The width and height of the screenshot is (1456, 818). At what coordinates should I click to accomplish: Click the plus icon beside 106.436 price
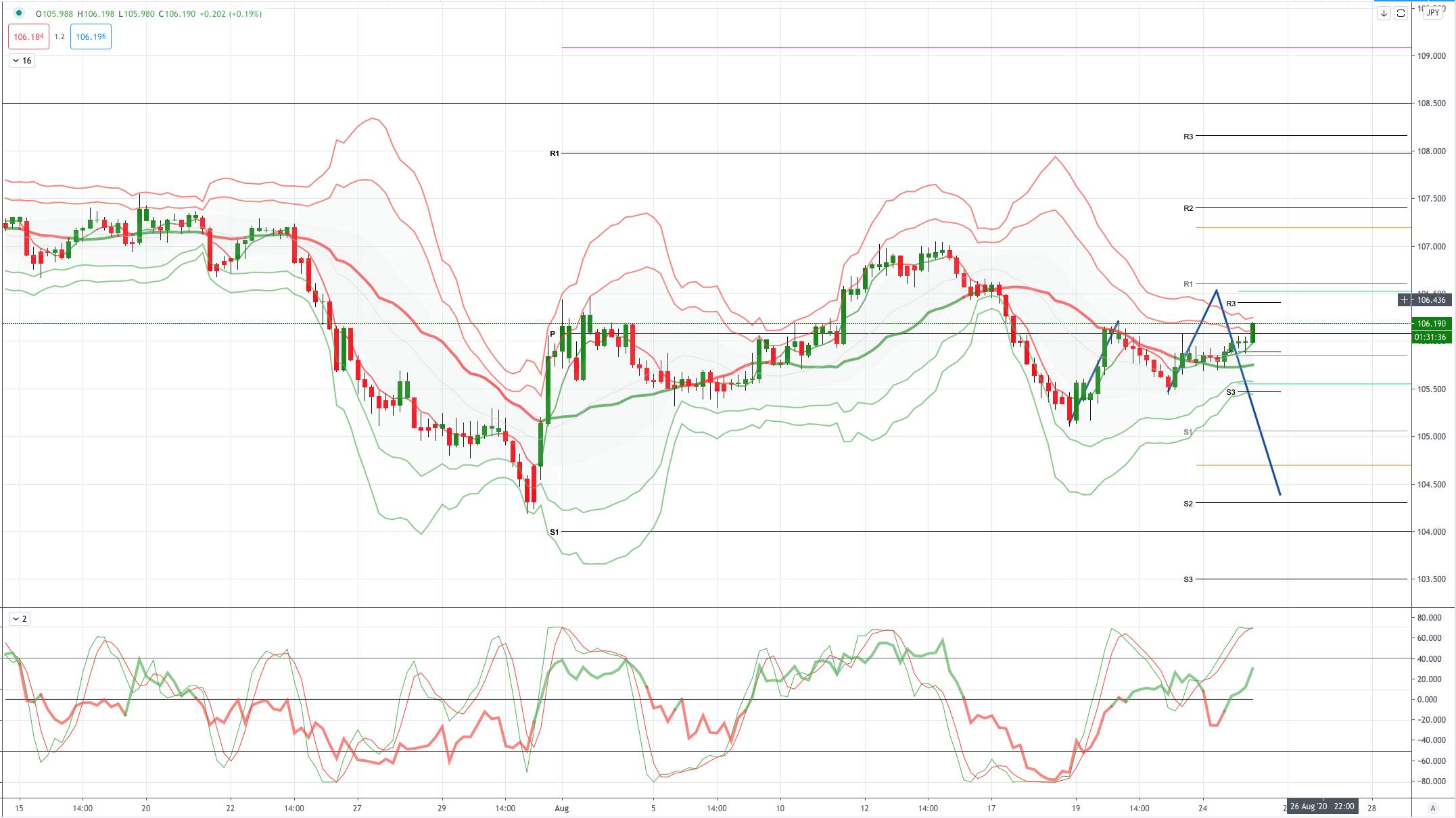coord(1404,299)
